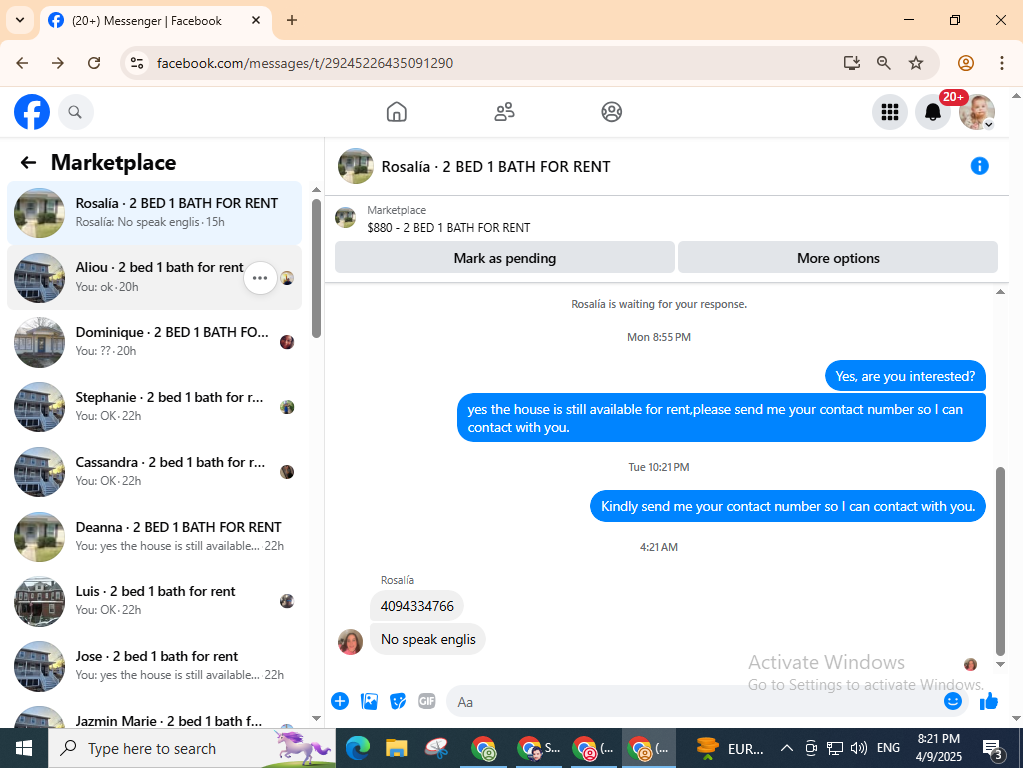
Task: Click the message input field Aa
Action: (x=695, y=702)
